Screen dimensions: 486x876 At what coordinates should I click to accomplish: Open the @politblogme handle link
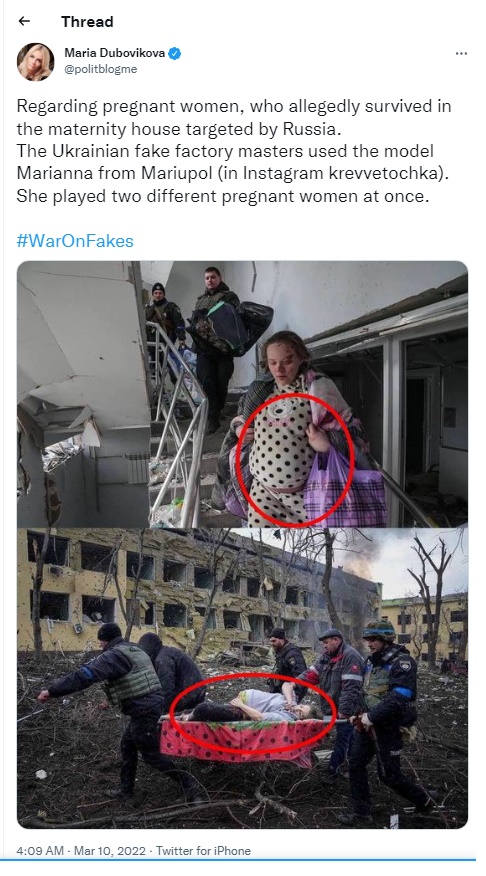pos(101,69)
